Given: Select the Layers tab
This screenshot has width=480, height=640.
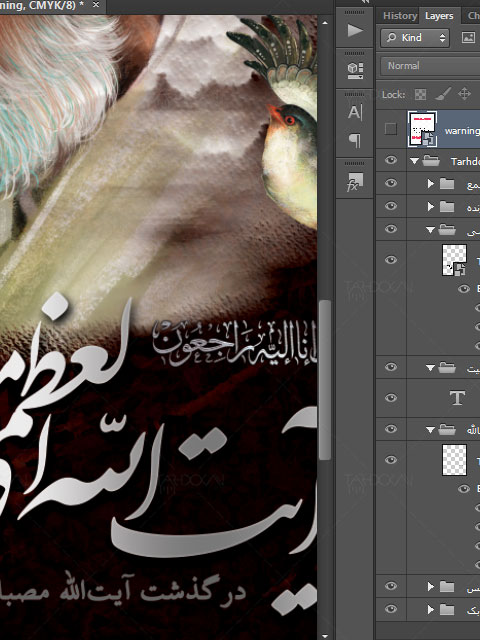Looking at the screenshot, I should pos(439,16).
